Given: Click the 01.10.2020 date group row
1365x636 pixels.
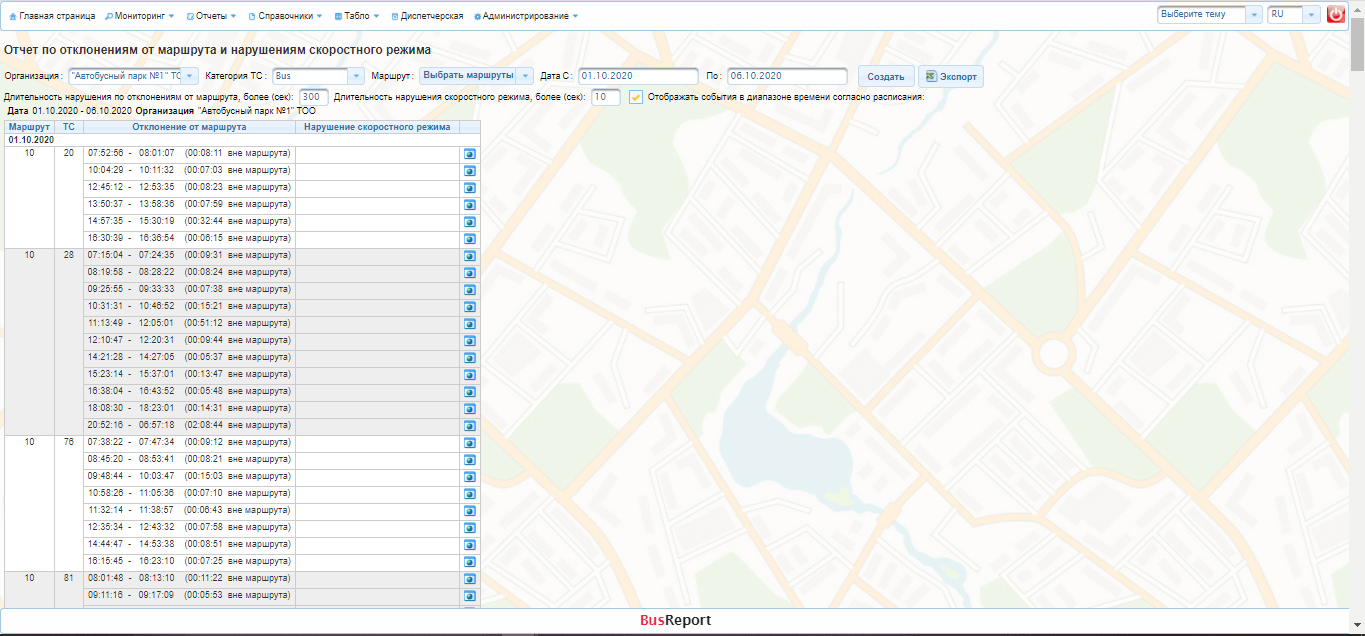Looking at the screenshot, I should pyautogui.click(x=243, y=140).
